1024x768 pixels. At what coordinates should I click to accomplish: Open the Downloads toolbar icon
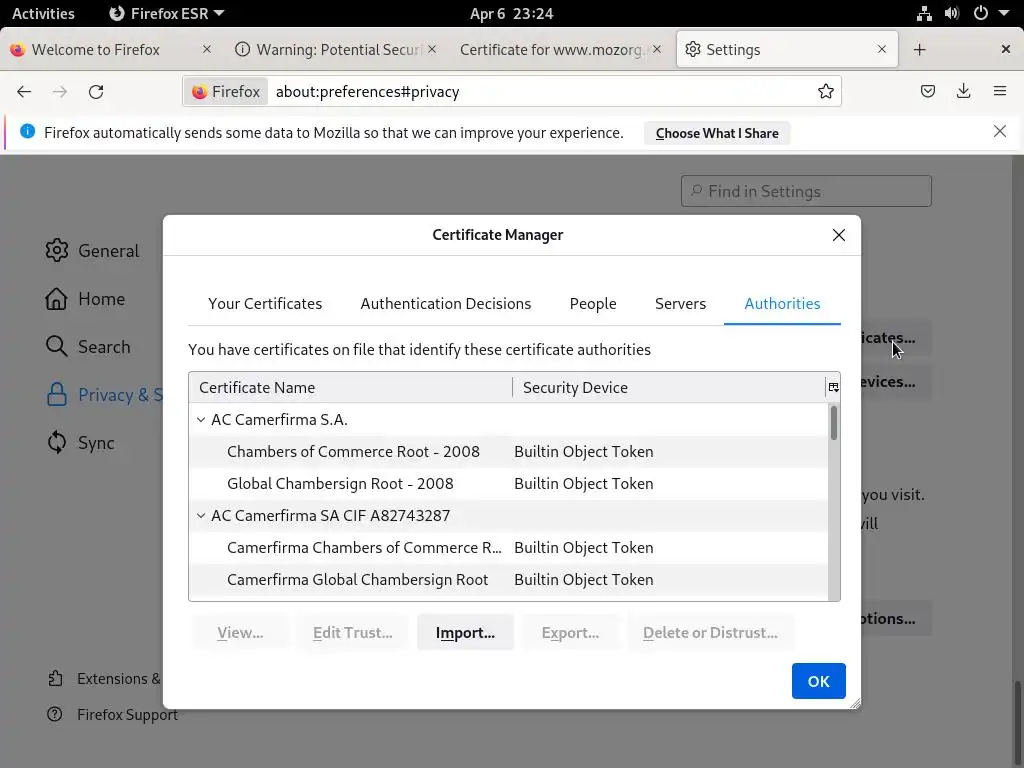tap(963, 92)
